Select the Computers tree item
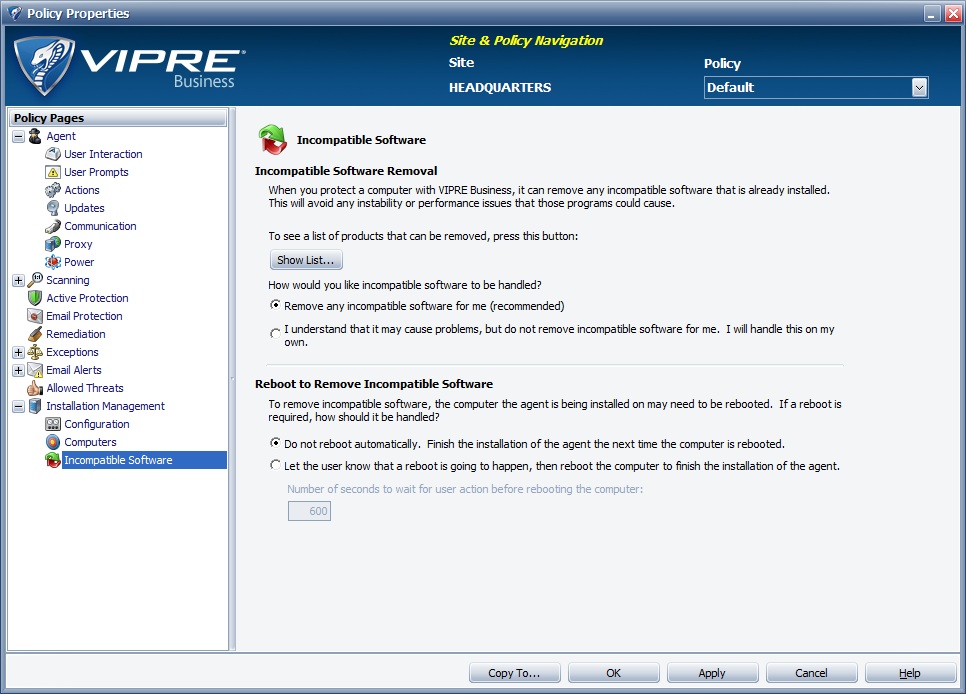The height and width of the screenshot is (694, 966). point(90,442)
